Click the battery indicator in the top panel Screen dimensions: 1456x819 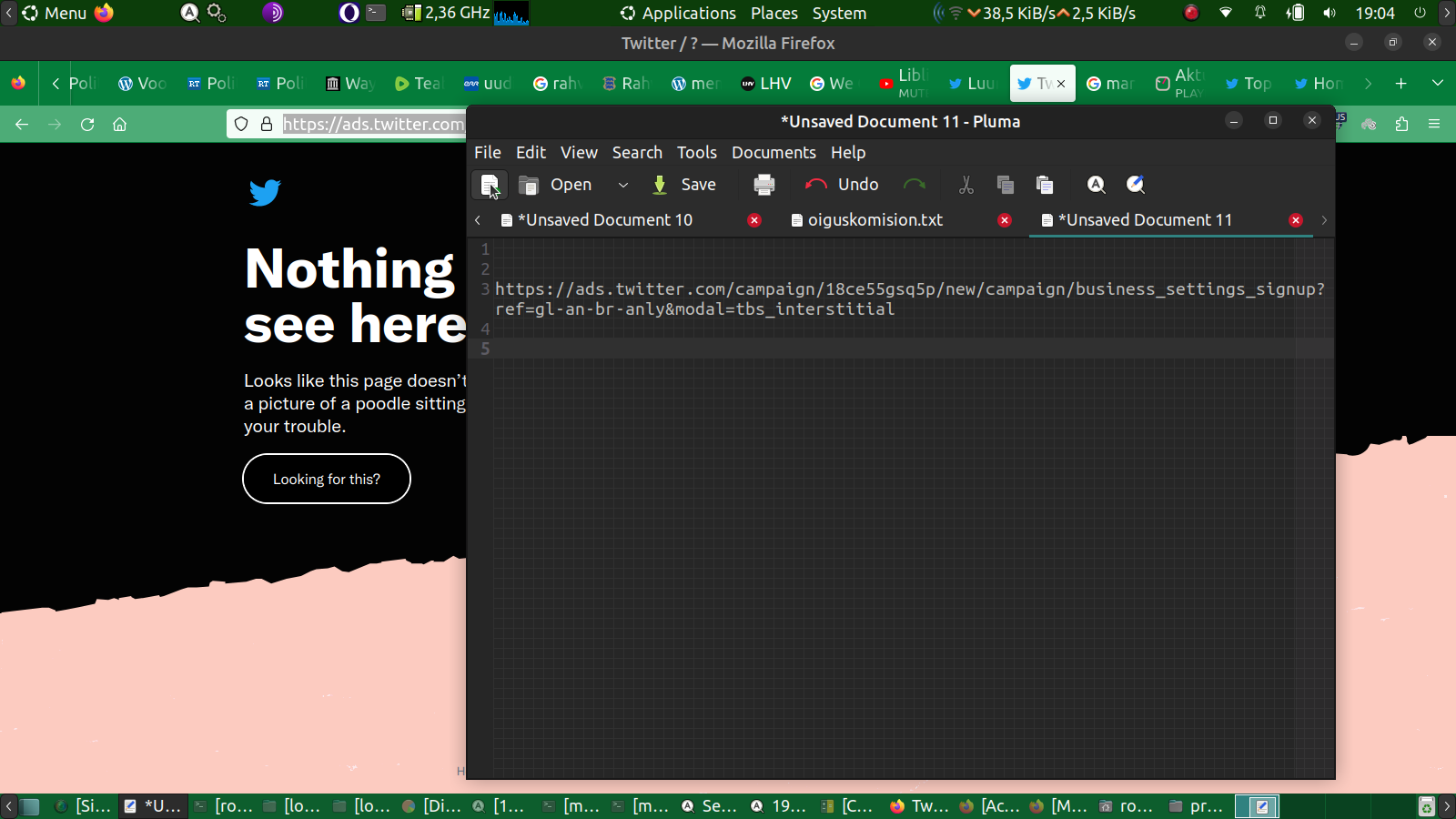pyautogui.click(x=1295, y=13)
